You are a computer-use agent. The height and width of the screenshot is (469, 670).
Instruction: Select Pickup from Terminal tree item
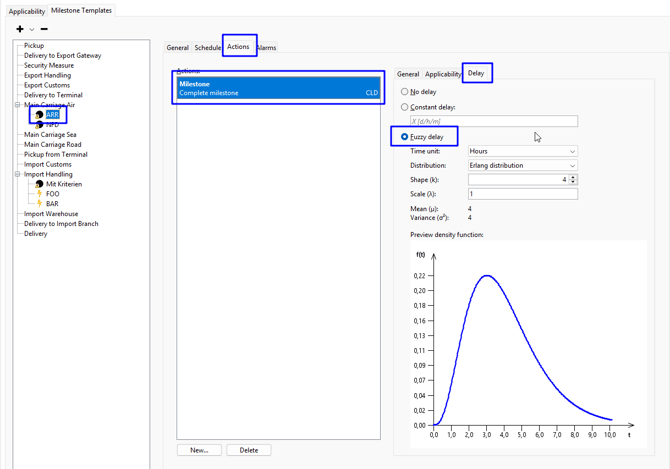click(x=56, y=154)
